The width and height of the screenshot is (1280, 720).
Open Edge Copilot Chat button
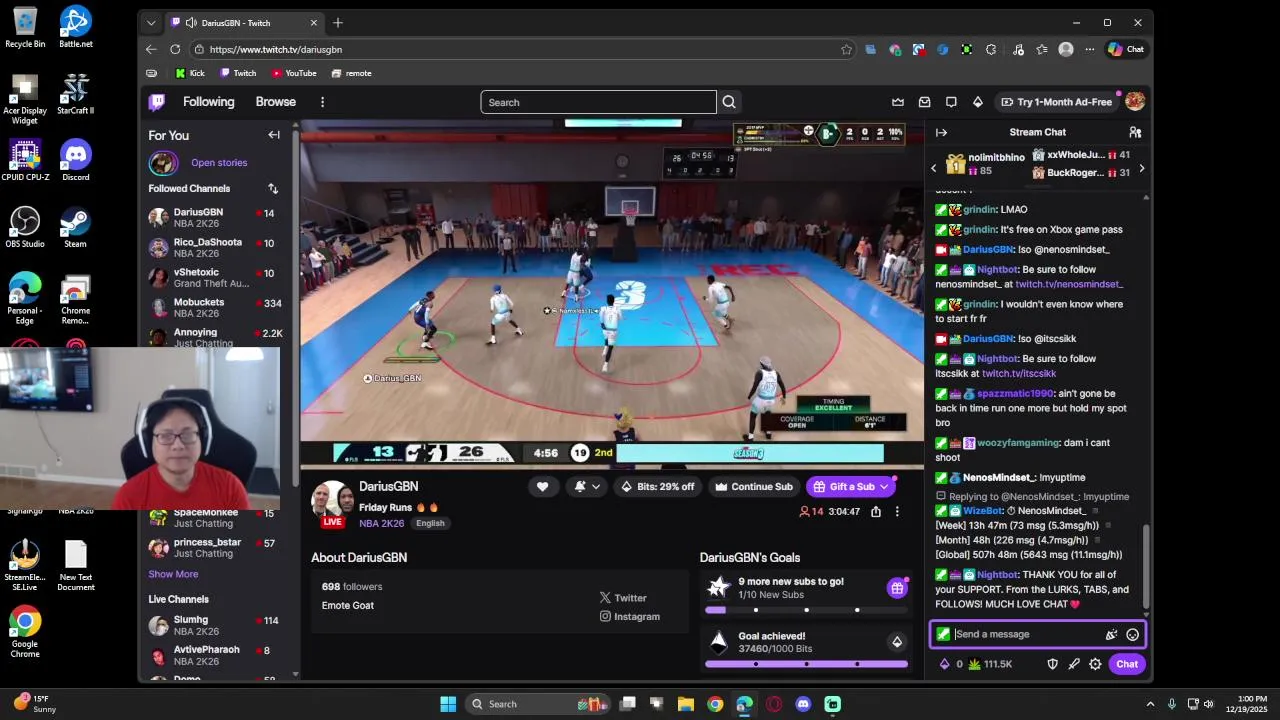pos(1126,49)
